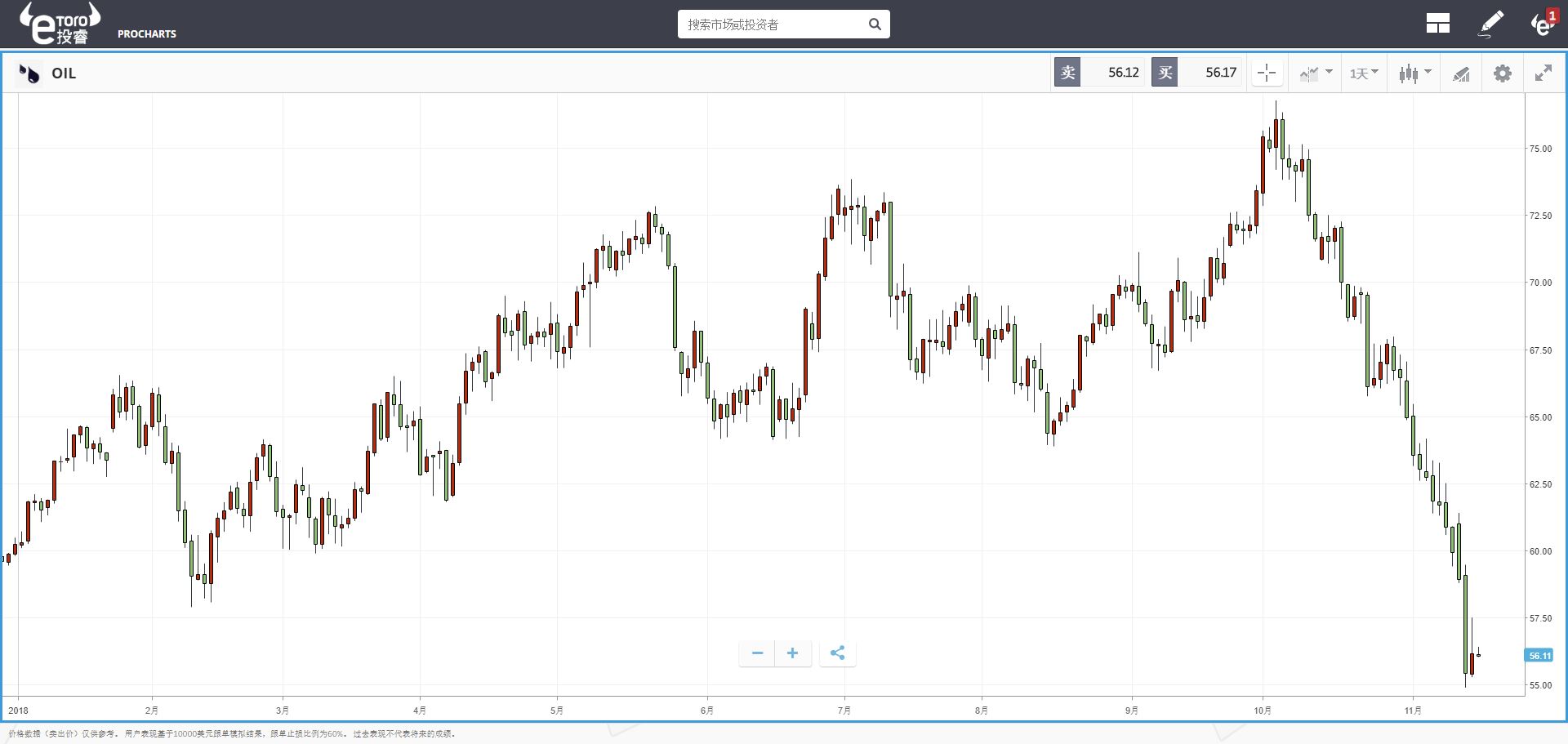
Task: Toggle the crosshair cursor tool
Action: (1267, 74)
